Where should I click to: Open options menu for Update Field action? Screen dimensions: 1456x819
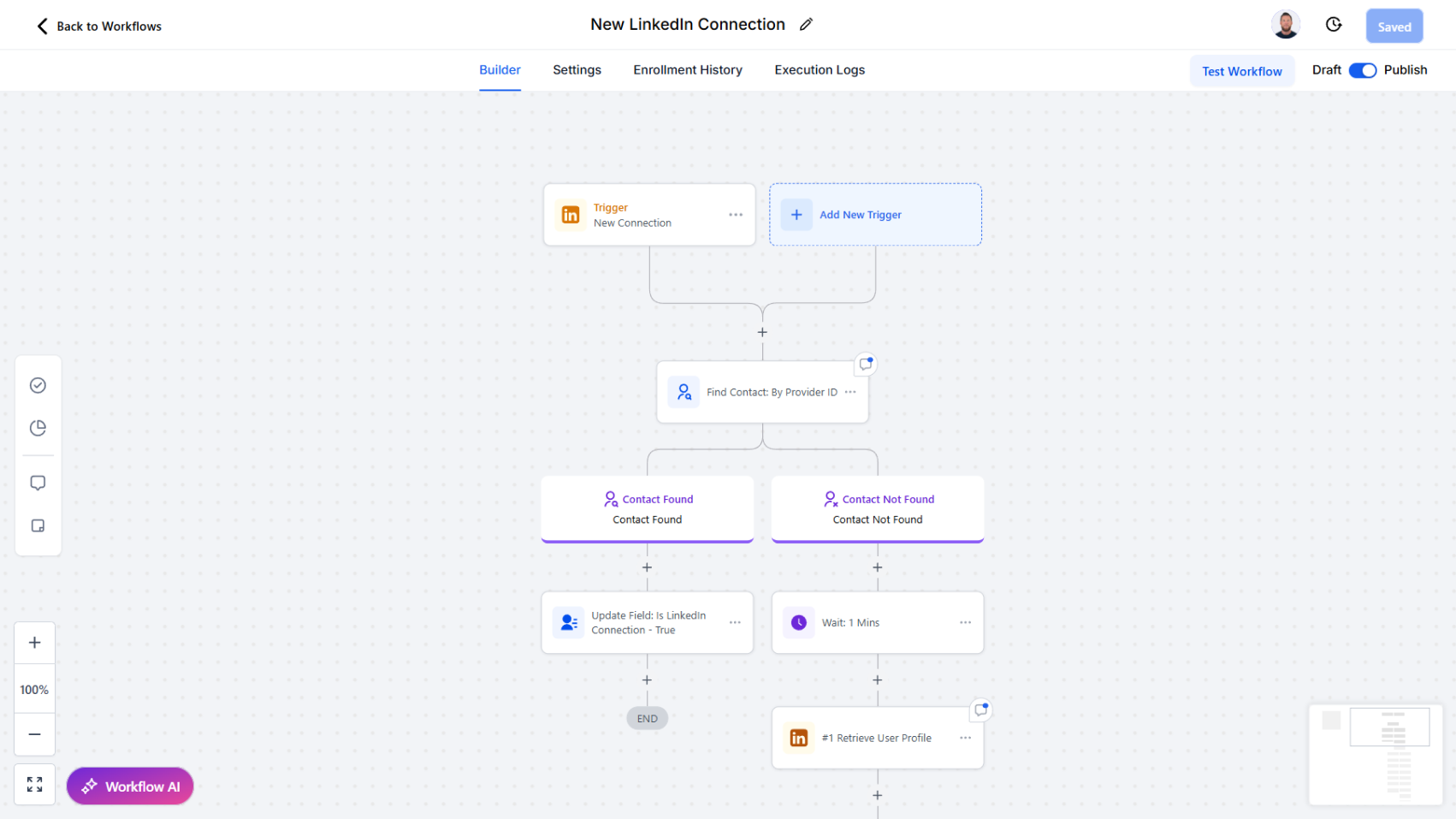click(x=735, y=622)
